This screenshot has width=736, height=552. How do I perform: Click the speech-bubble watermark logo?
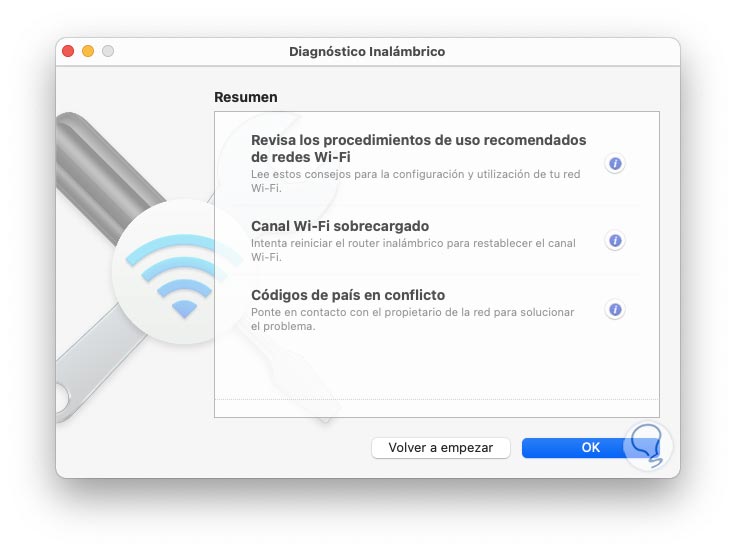648,446
